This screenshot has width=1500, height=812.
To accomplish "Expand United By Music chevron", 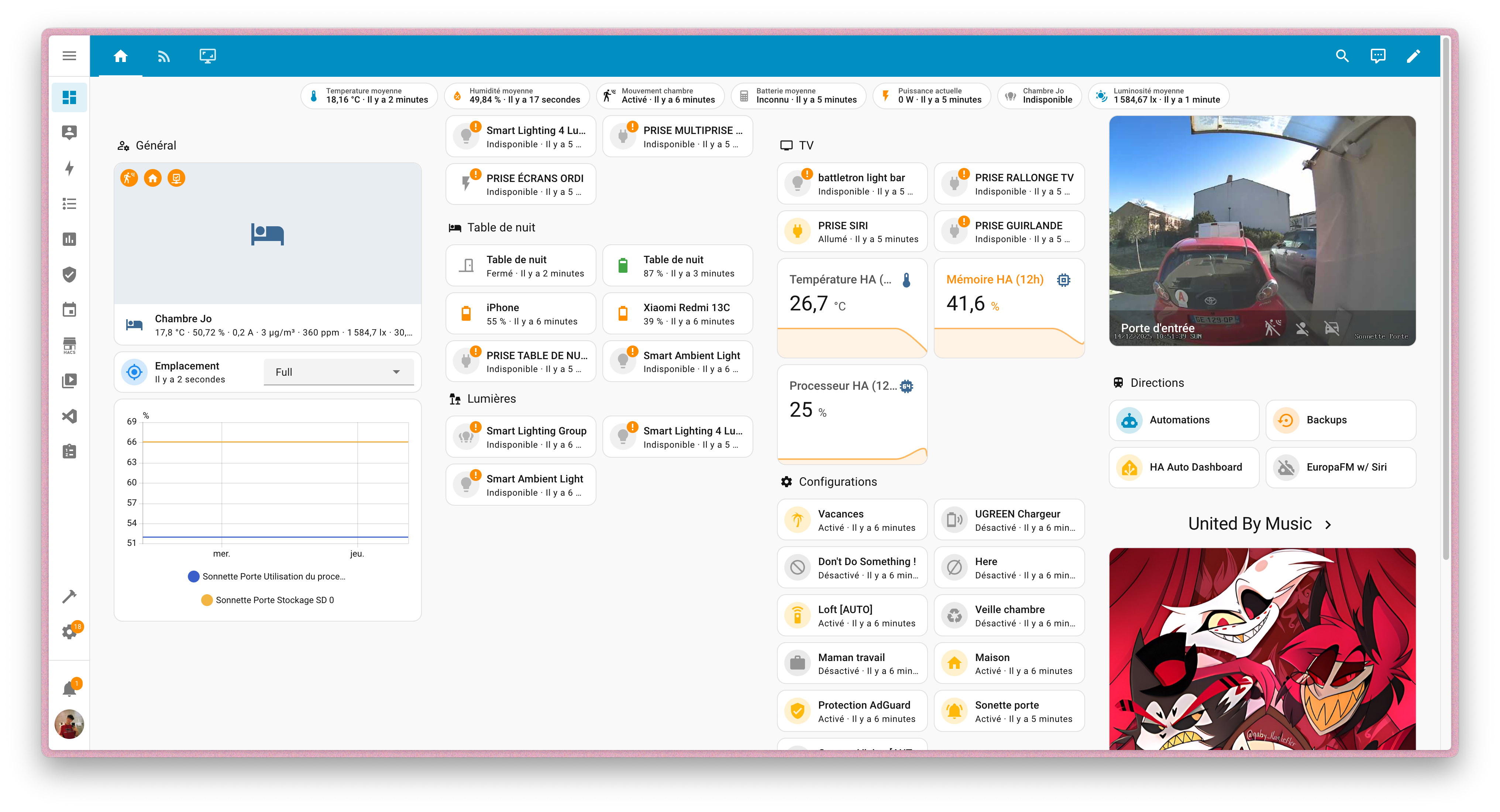I will (x=1328, y=525).
